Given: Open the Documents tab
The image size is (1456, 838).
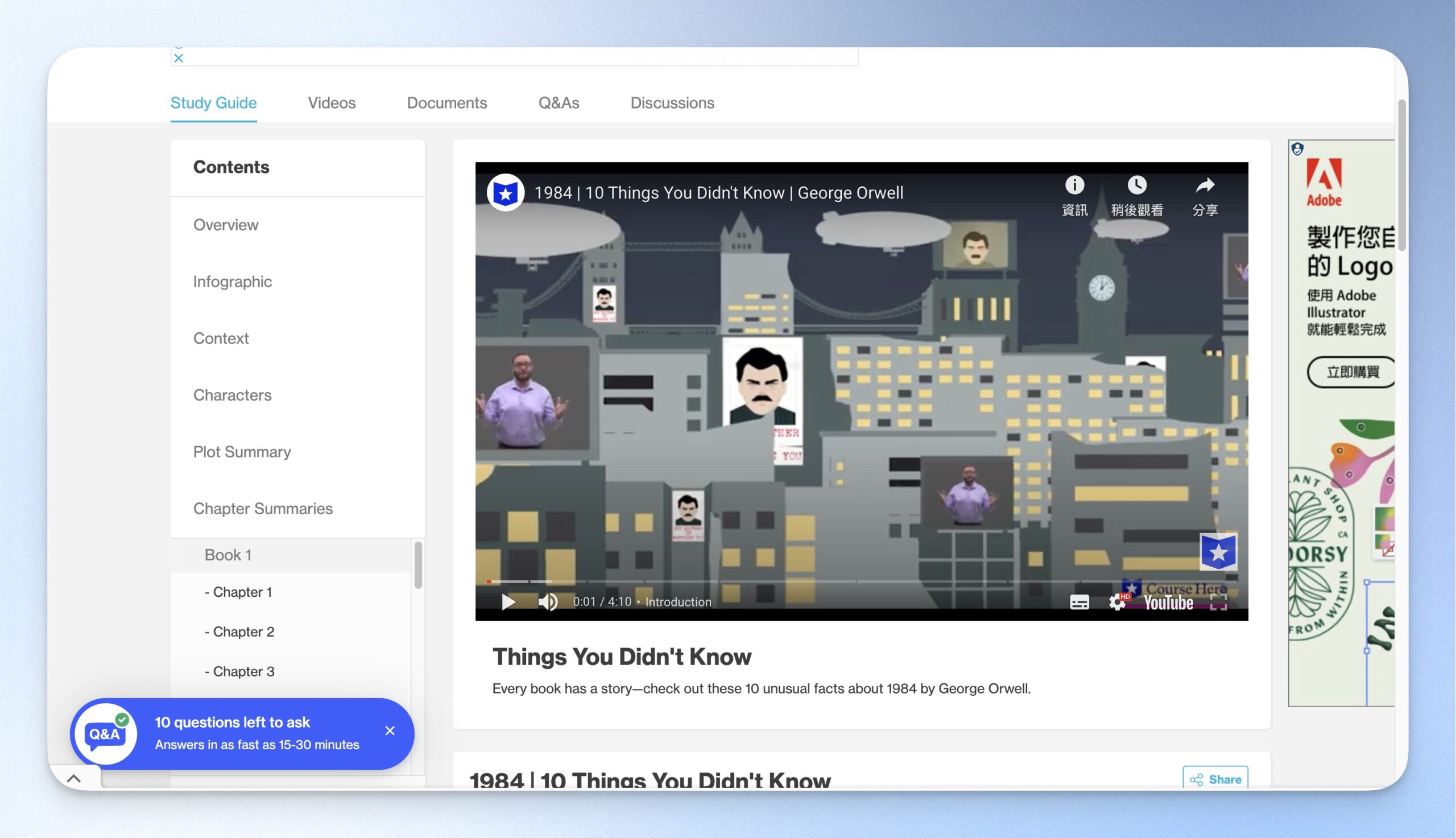Looking at the screenshot, I should click(x=447, y=102).
